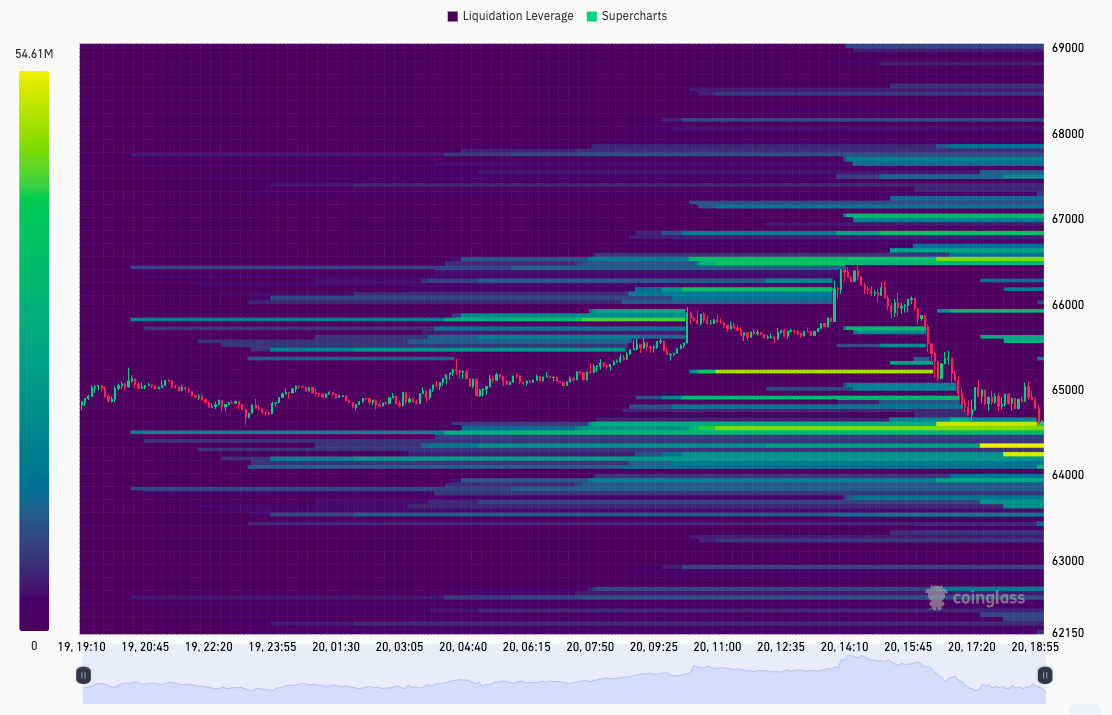Click the 20, 11:00 time axis label
The image size is (1112, 715).
pos(718,647)
